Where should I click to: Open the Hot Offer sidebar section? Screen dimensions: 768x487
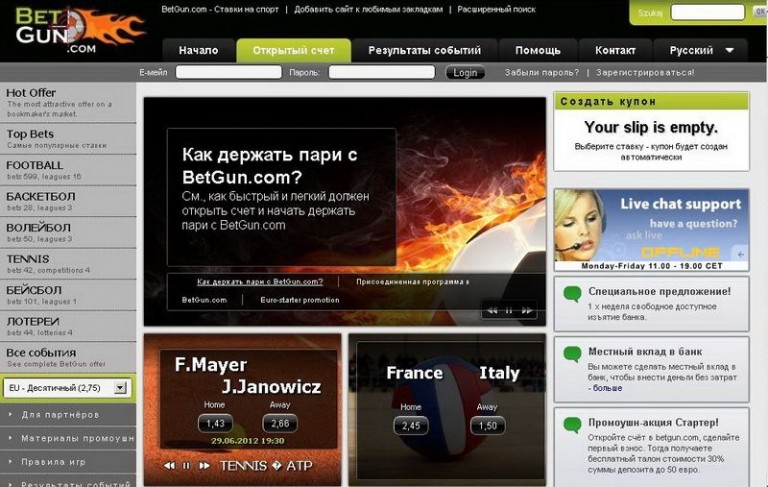(x=68, y=102)
